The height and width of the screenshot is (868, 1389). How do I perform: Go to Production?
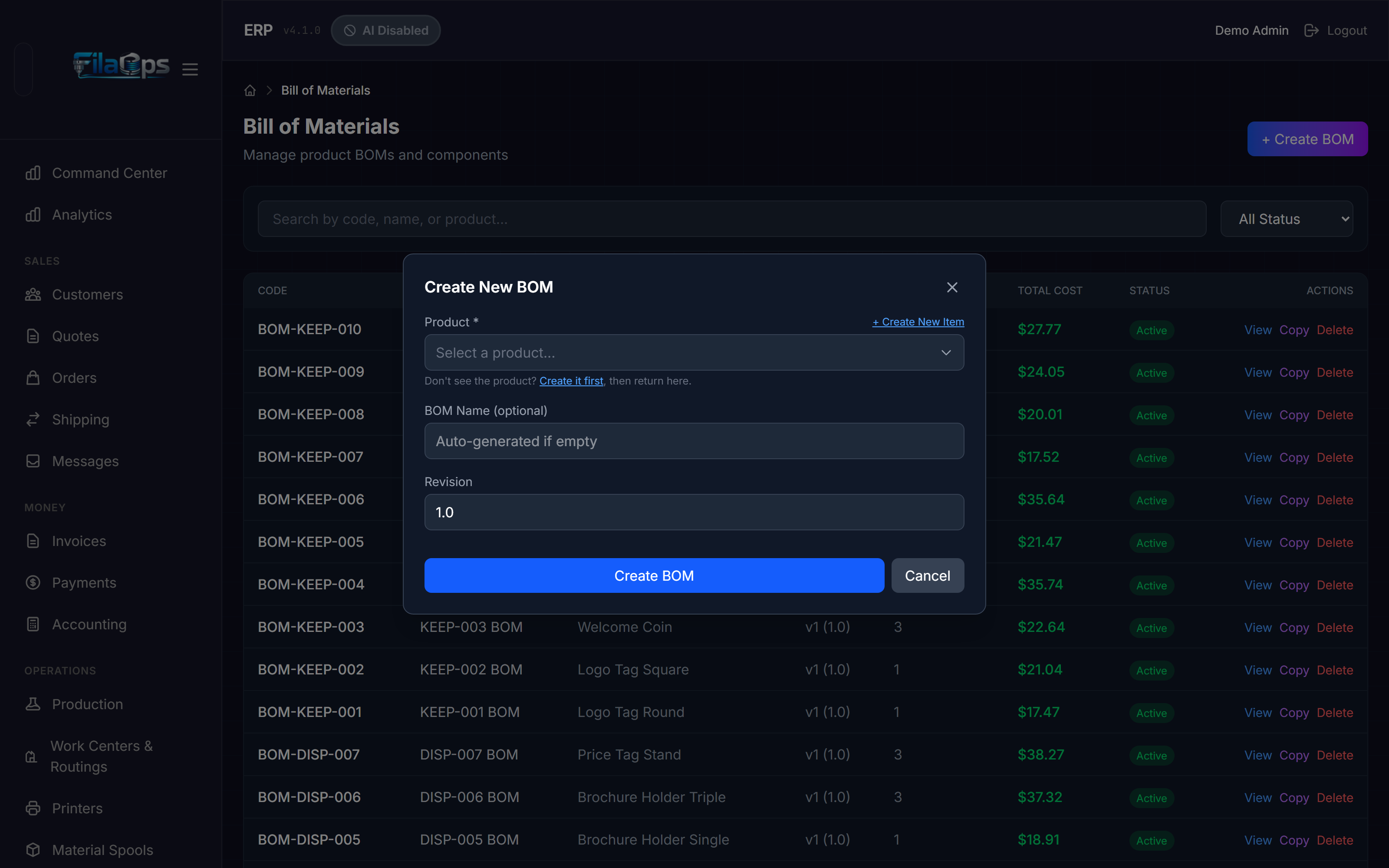(x=87, y=704)
